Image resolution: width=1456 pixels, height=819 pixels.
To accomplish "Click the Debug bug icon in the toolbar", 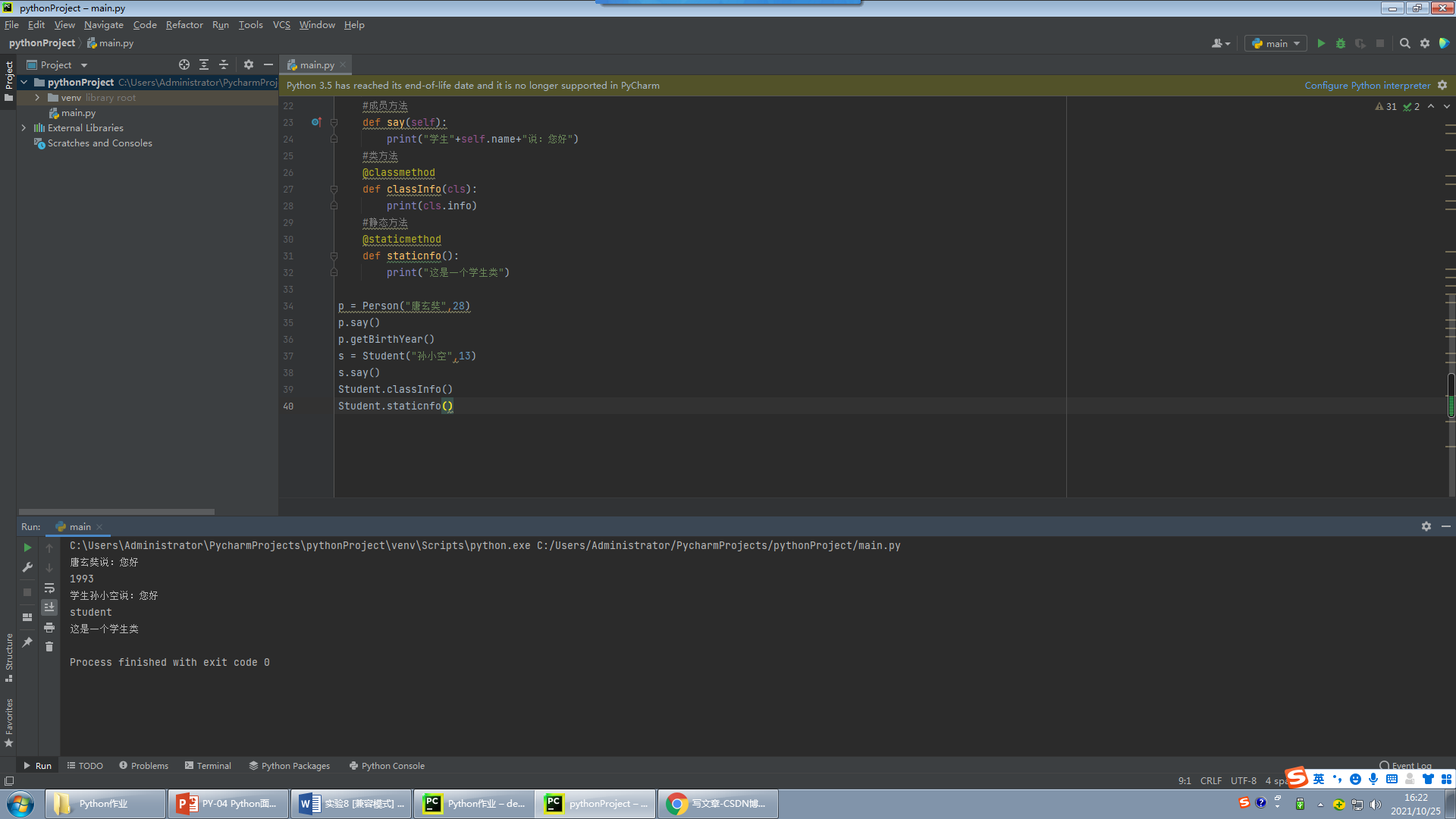I will pos(1341,43).
